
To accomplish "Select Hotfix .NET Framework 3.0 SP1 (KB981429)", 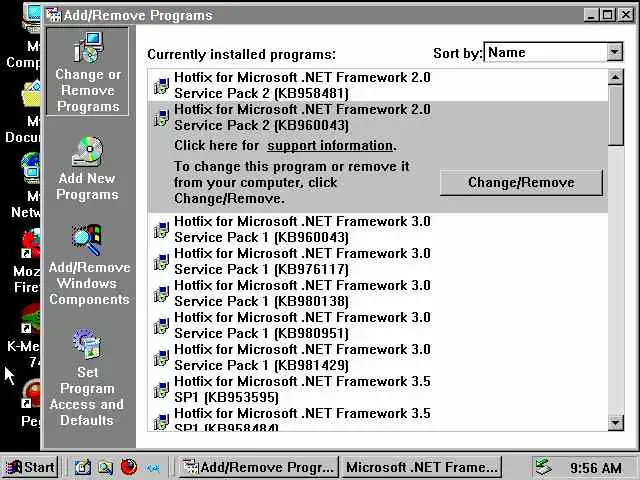I will tap(378, 357).
